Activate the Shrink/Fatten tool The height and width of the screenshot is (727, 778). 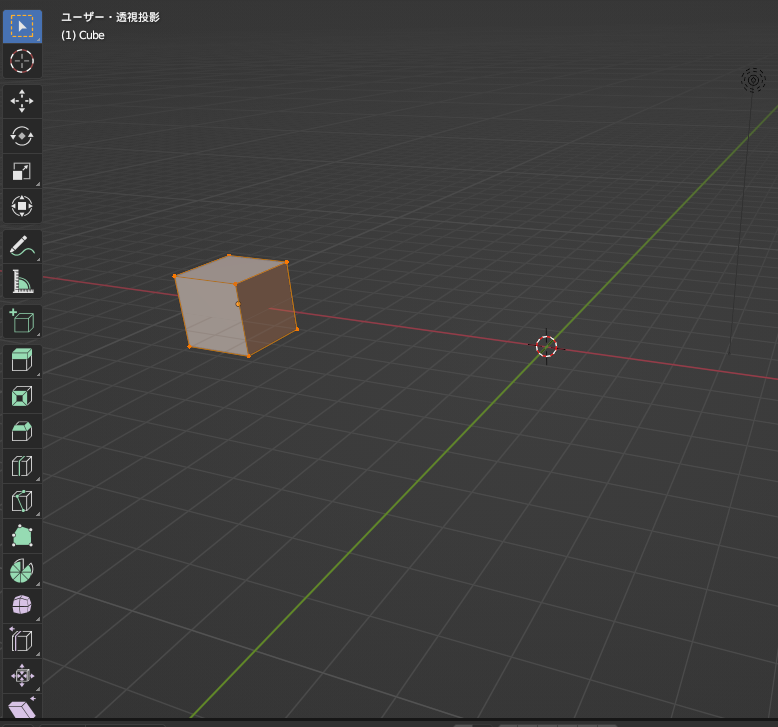click(x=22, y=676)
